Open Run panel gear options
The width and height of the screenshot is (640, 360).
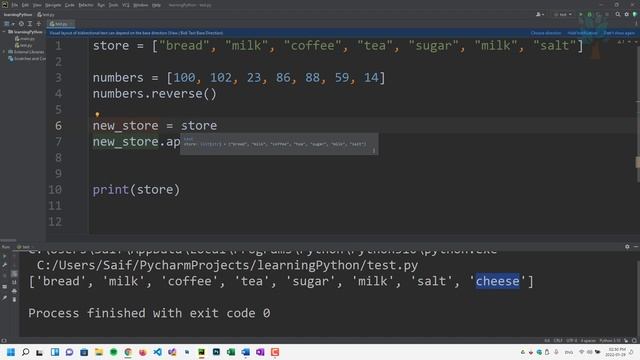click(627, 247)
